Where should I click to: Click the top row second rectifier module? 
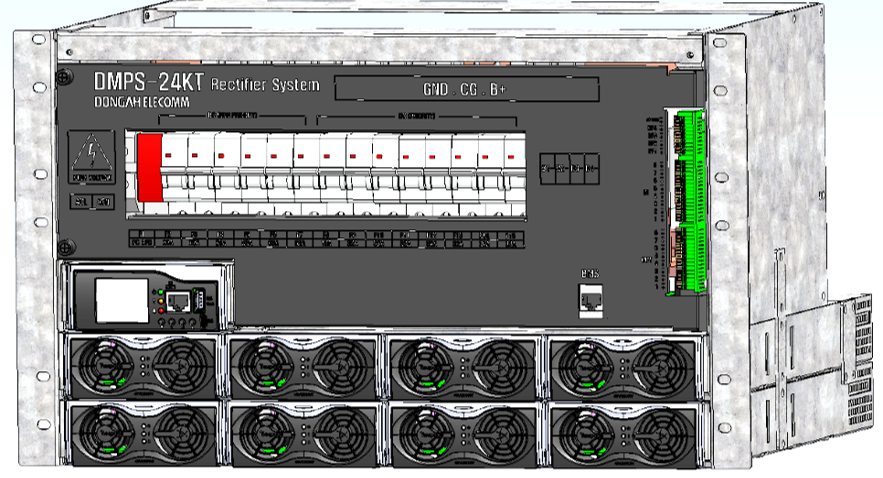pyautogui.click(x=304, y=366)
